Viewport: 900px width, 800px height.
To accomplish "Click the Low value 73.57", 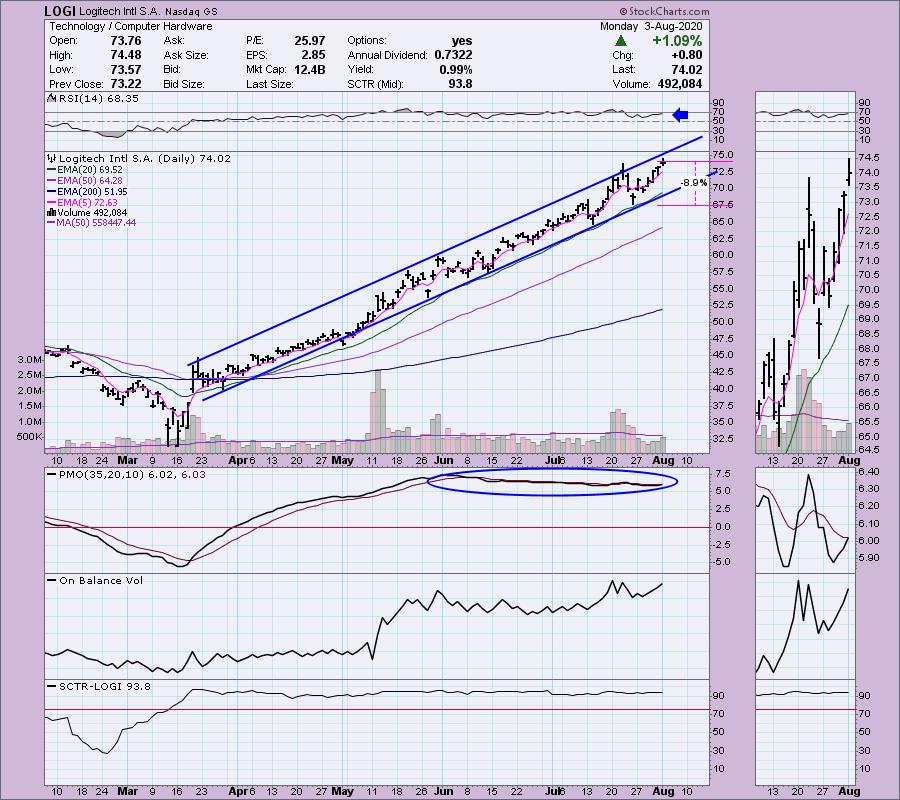I will click(x=126, y=69).
